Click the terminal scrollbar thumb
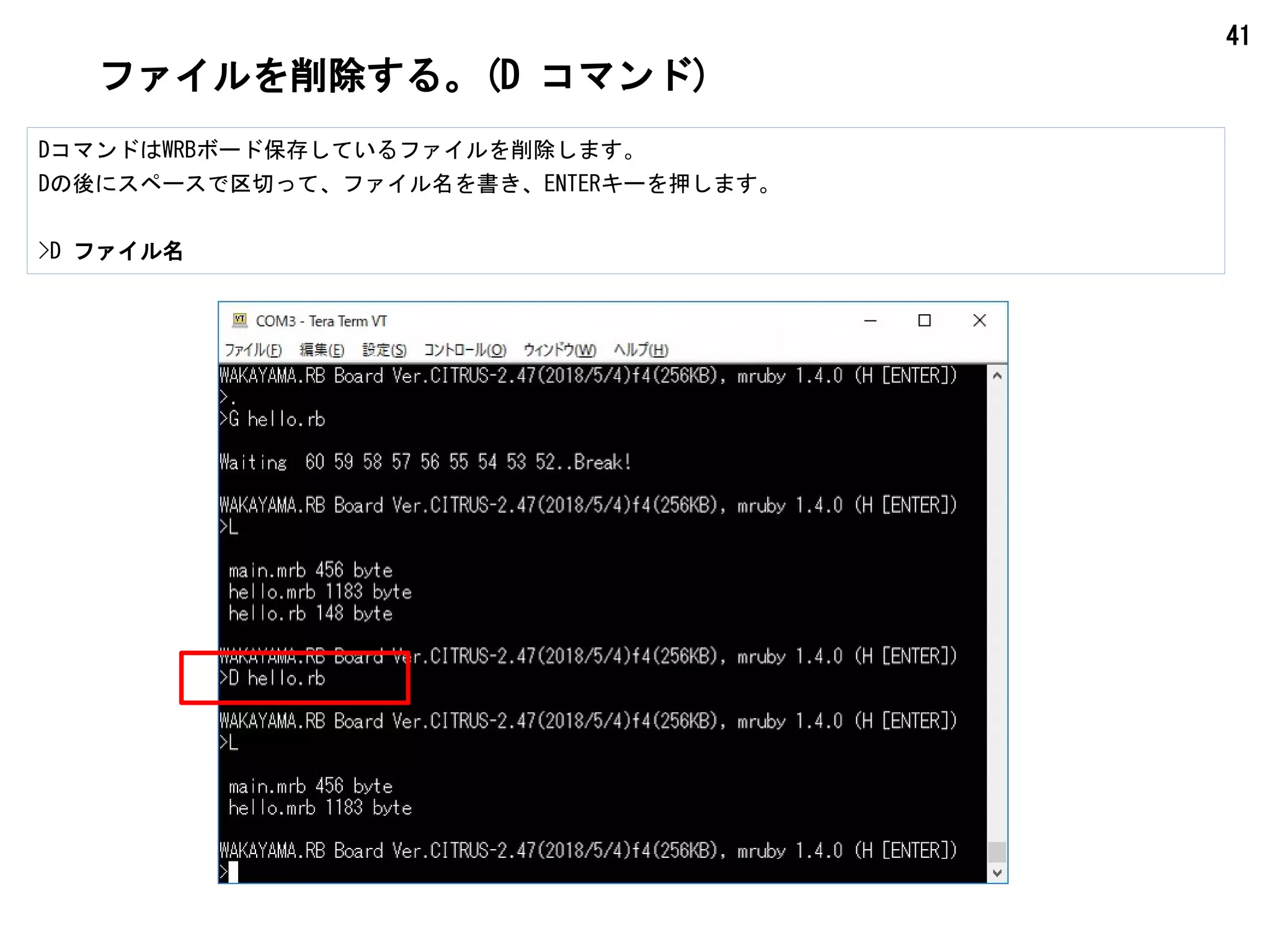 pos(997,852)
